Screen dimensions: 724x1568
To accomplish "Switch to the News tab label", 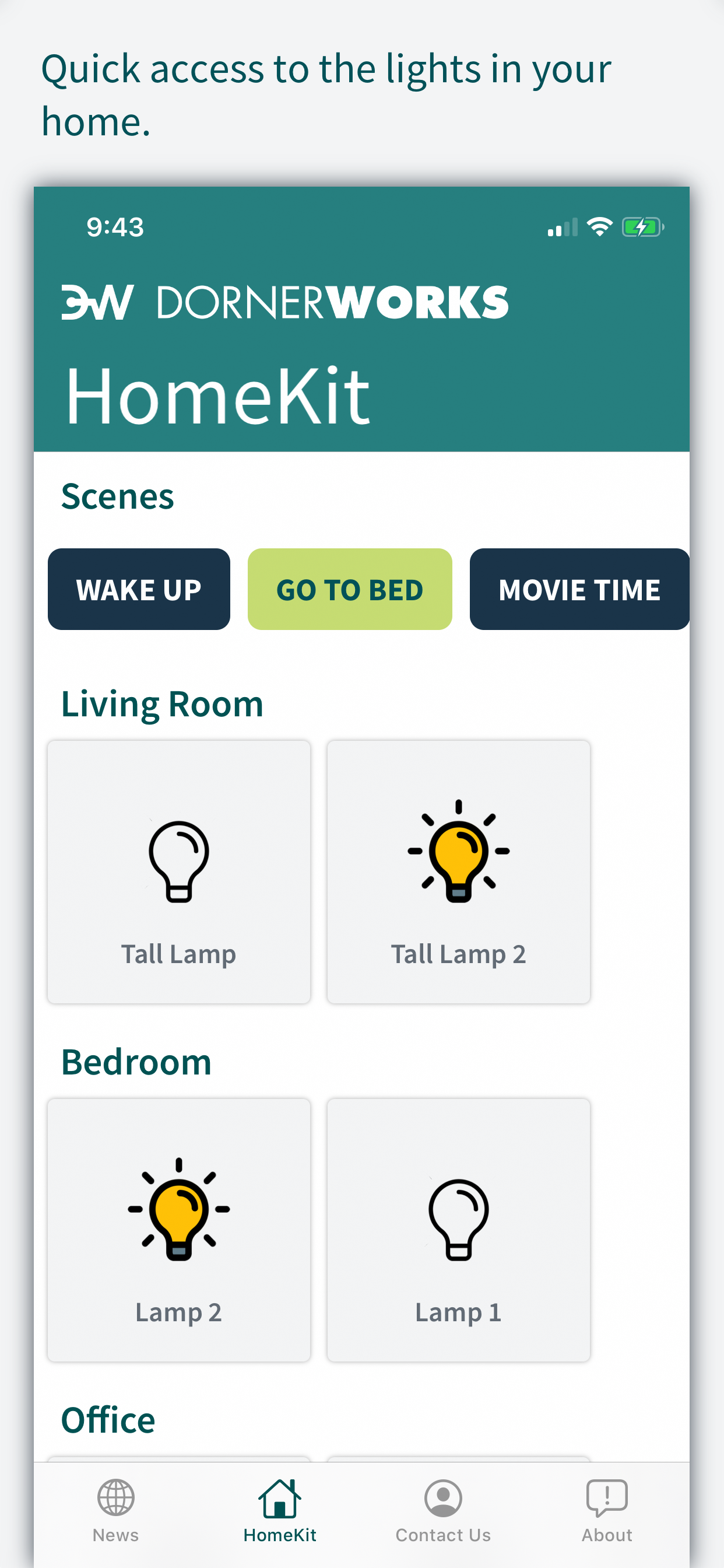I will (115, 1535).
